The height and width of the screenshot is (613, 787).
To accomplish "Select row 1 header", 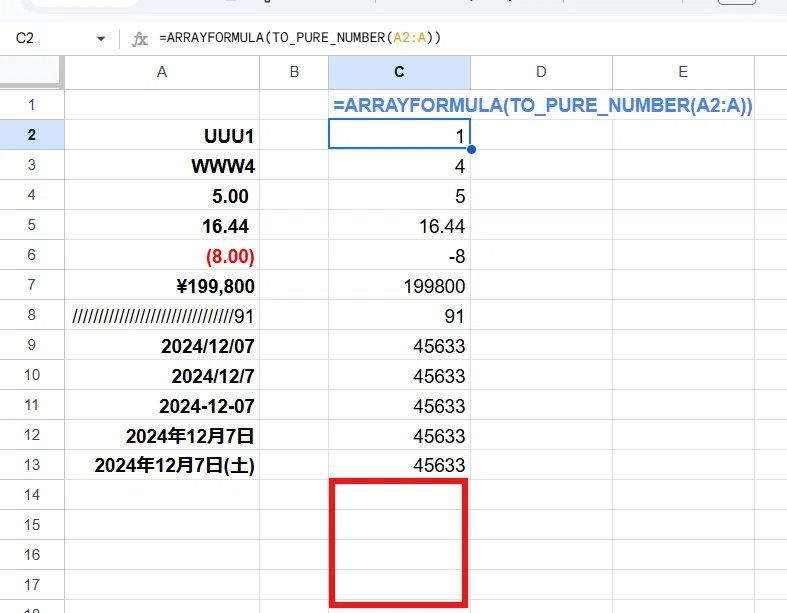I will coord(32,105).
